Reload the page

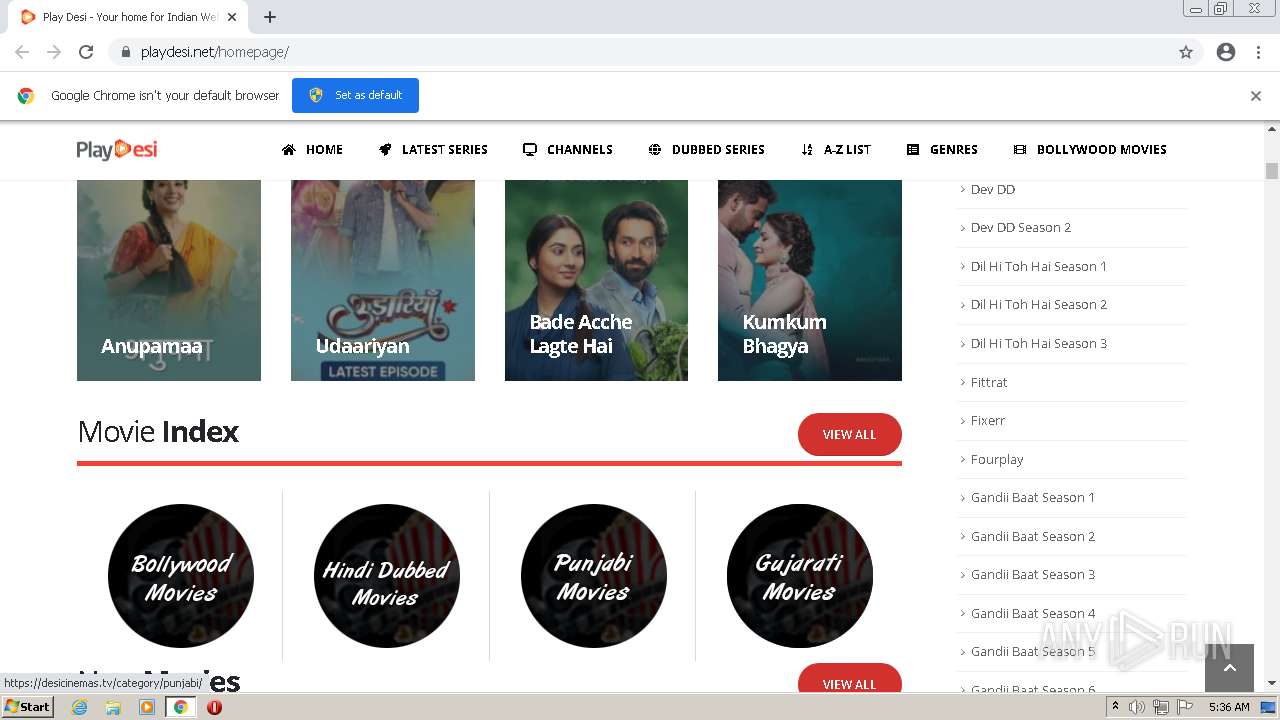[x=86, y=52]
